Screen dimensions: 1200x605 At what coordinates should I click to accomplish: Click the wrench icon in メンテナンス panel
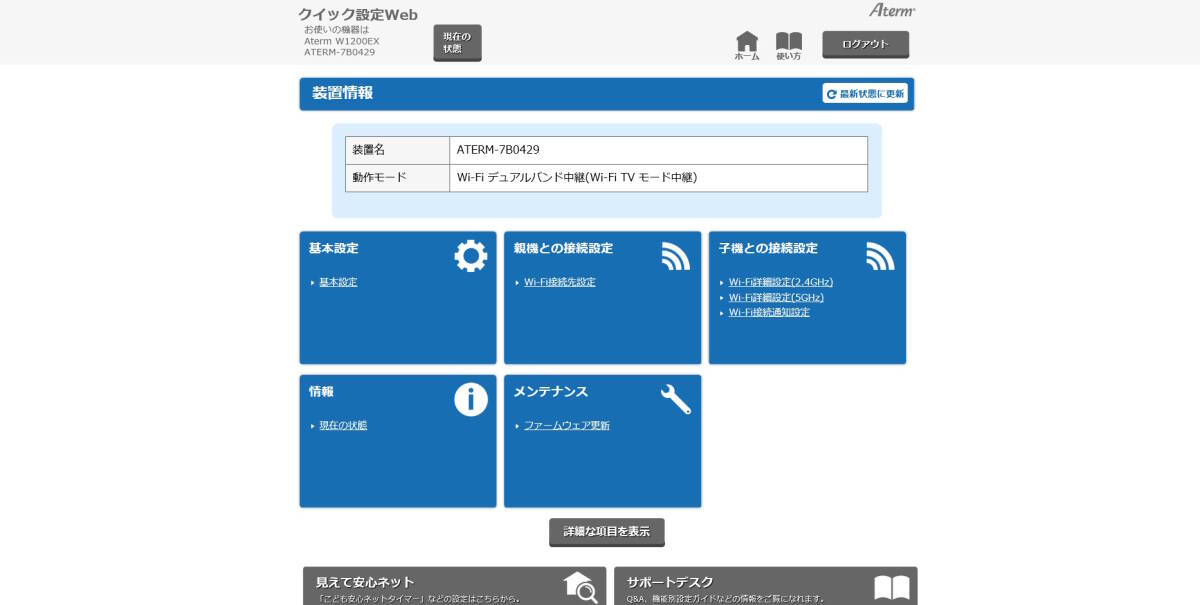point(675,398)
